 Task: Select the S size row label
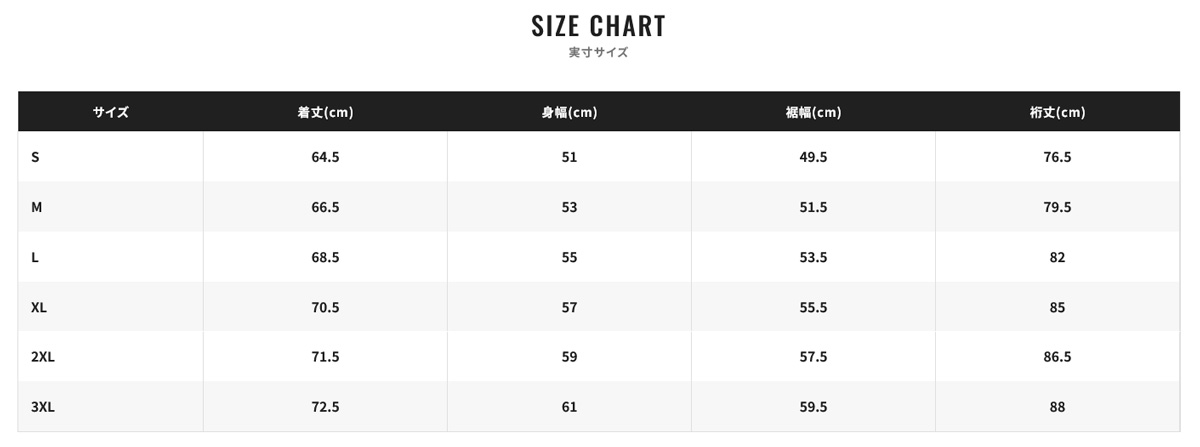(x=35, y=157)
